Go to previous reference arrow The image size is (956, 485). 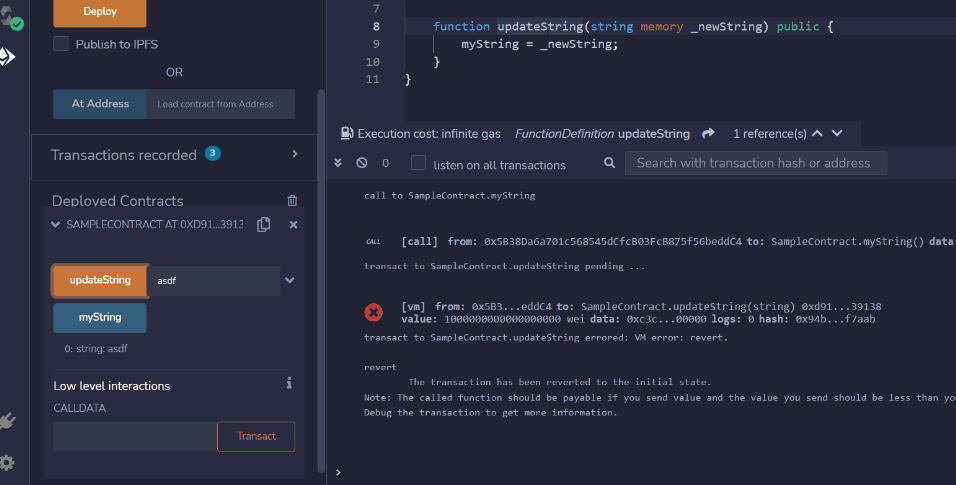[817, 133]
